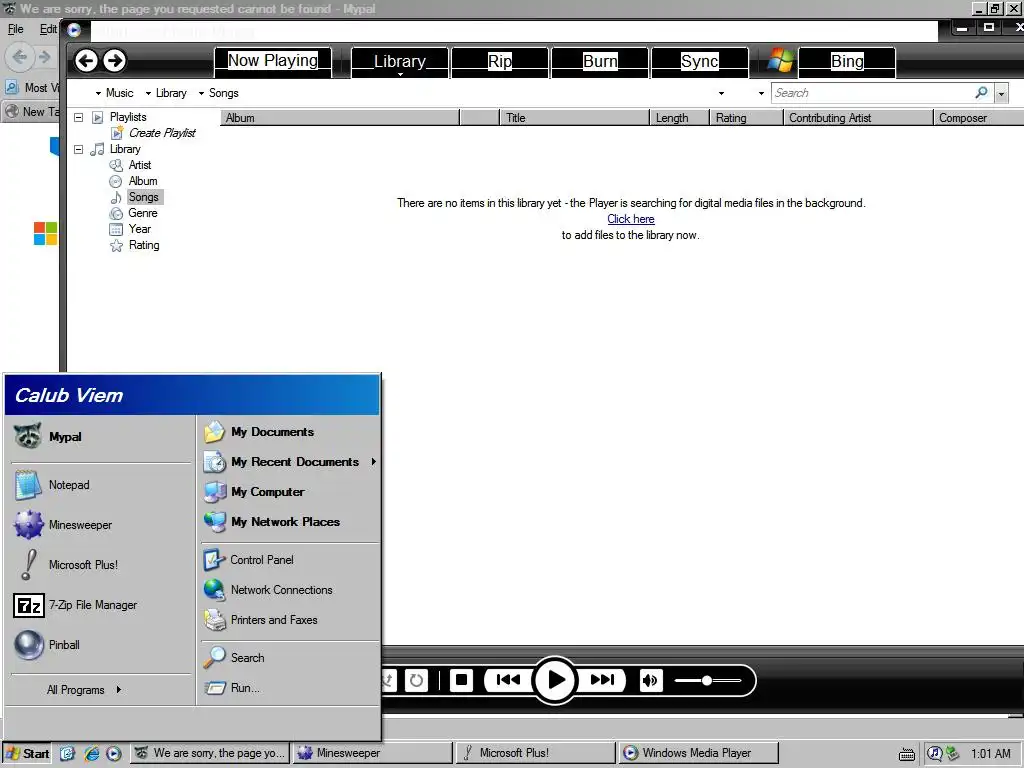This screenshot has height=768, width=1024.
Task: Open Control Panel from the Start menu
Action: 289,560
